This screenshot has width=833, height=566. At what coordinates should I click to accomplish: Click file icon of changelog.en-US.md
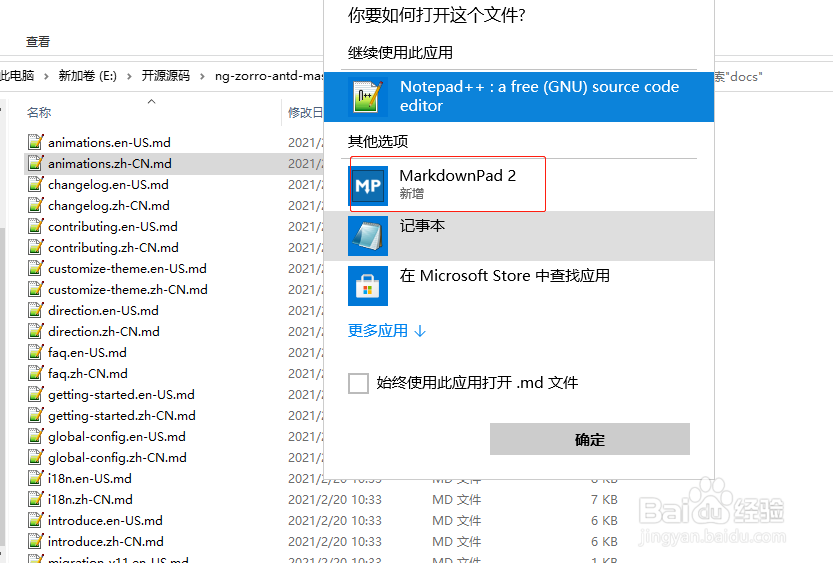click(36, 184)
